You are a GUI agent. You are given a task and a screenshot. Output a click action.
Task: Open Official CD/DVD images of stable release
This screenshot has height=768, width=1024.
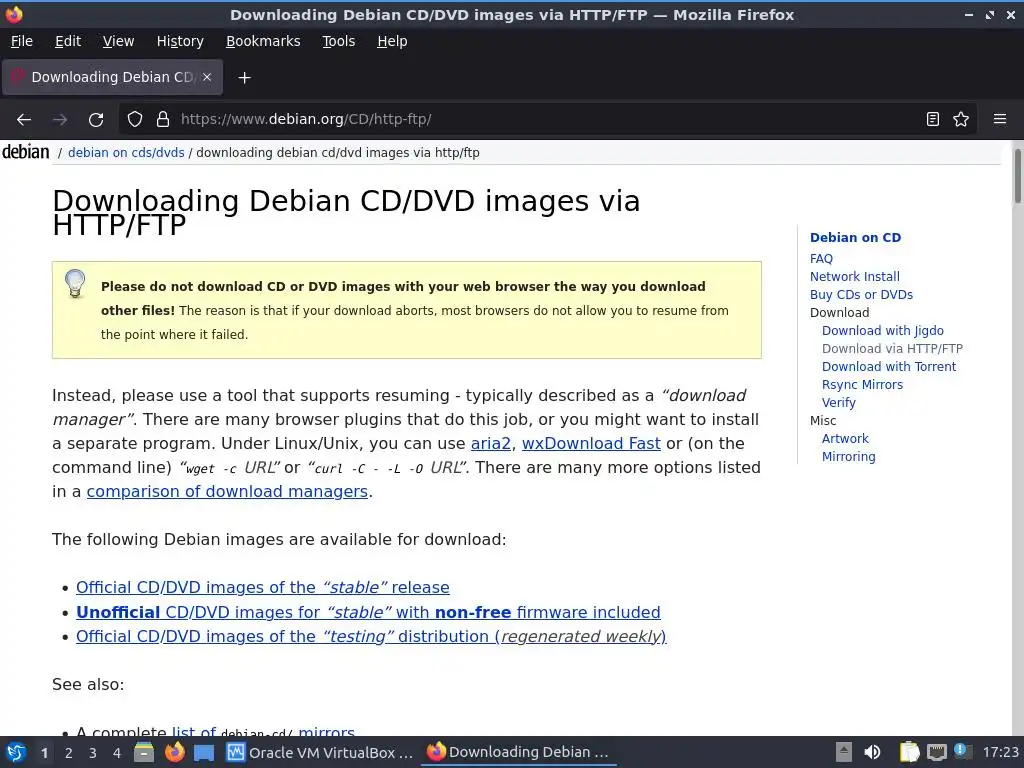(x=263, y=587)
